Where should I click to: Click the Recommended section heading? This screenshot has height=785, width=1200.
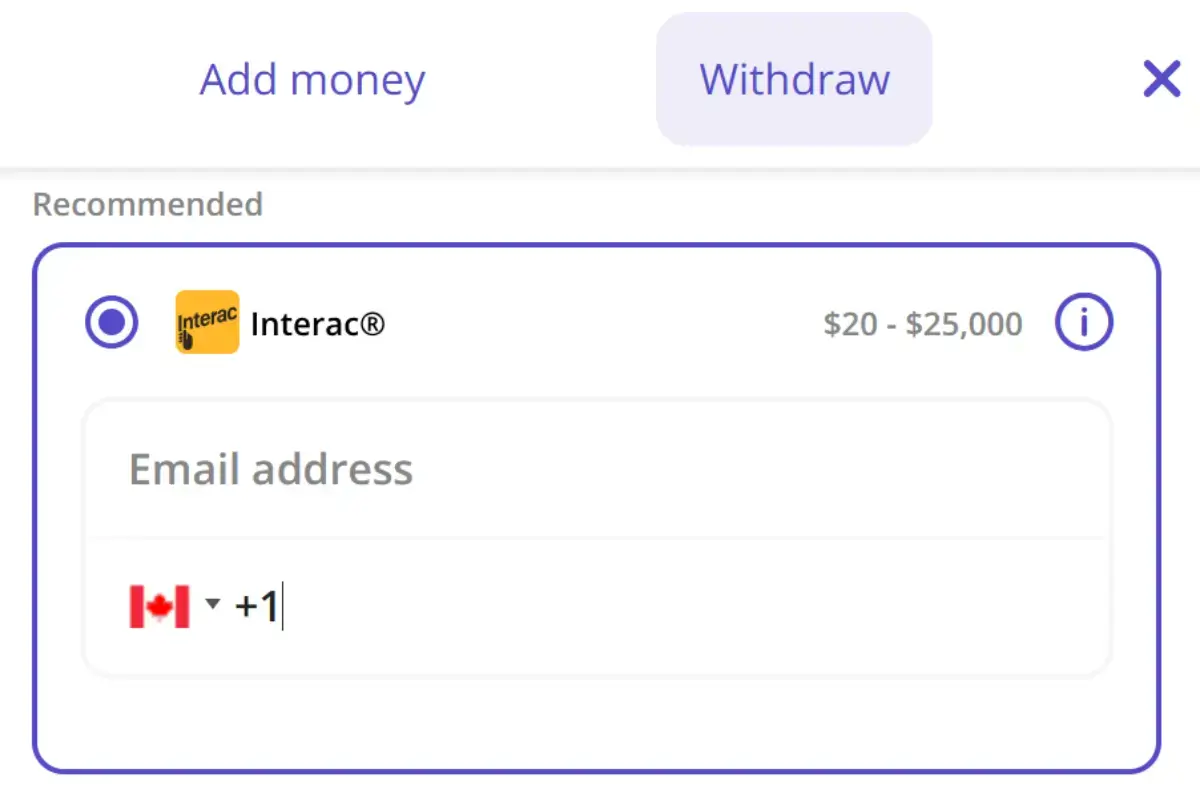coord(147,204)
